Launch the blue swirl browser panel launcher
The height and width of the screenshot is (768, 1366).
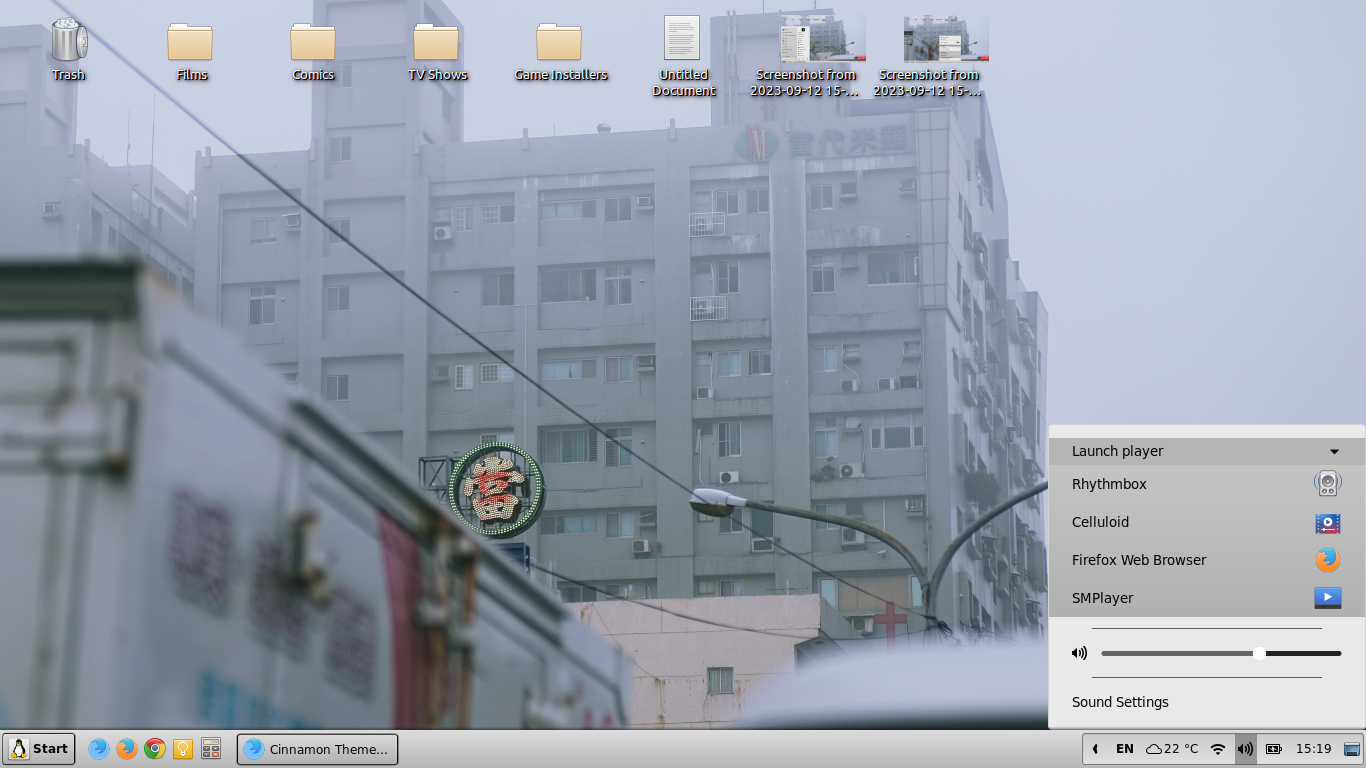98,748
